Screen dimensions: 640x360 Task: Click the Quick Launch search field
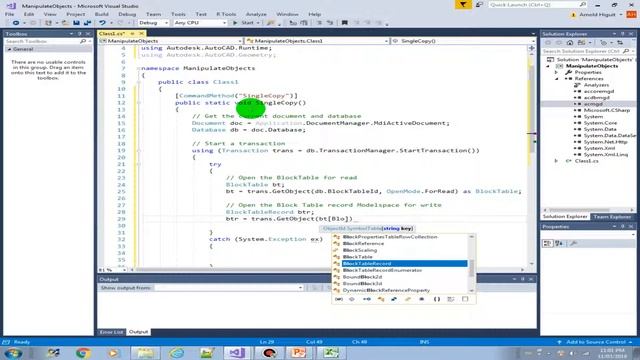click(538, 4)
